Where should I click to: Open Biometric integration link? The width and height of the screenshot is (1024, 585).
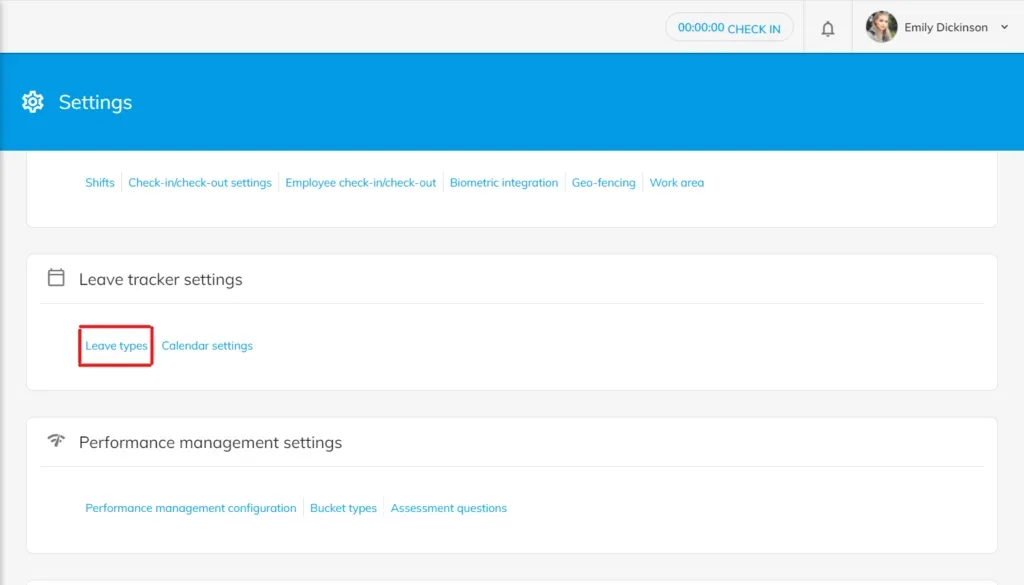point(504,183)
